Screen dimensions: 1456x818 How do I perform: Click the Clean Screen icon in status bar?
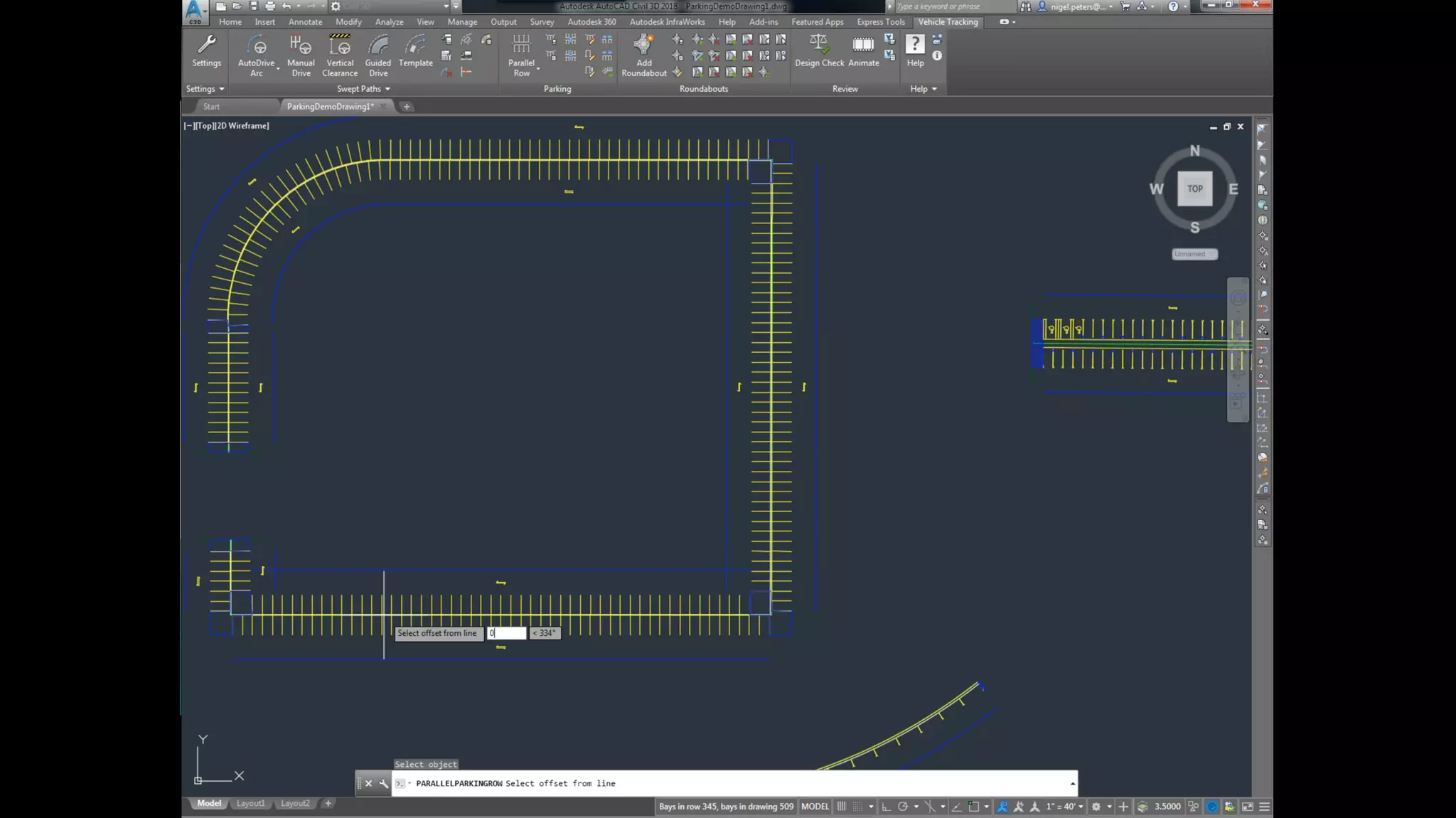(1247, 806)
